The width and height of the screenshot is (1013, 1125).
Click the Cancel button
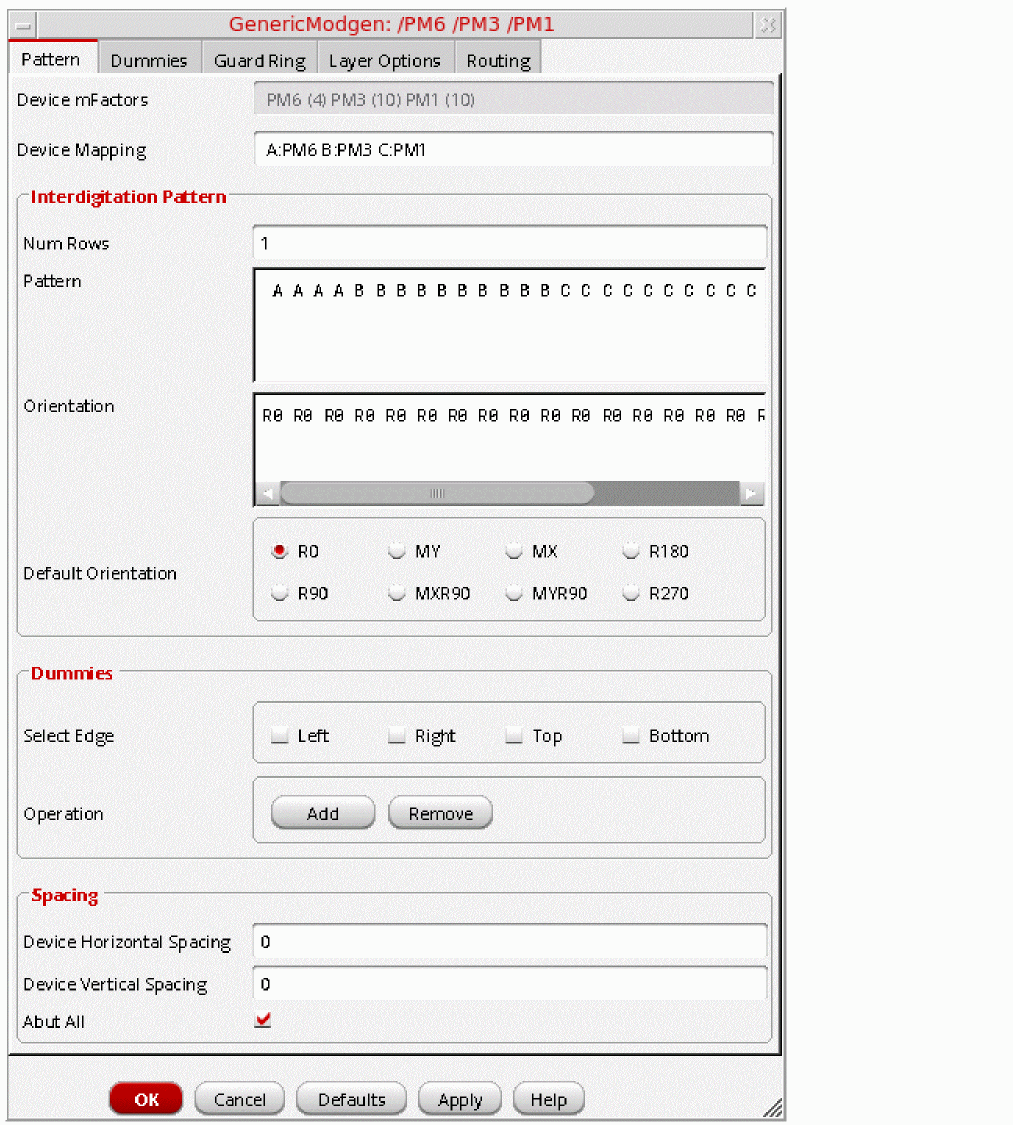click(x=240, y=1099)
